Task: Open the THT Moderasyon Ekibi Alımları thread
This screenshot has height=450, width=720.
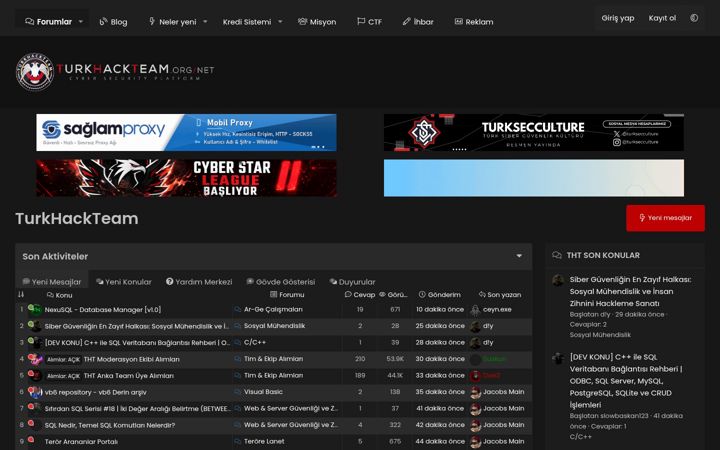Action: (131, 359)
